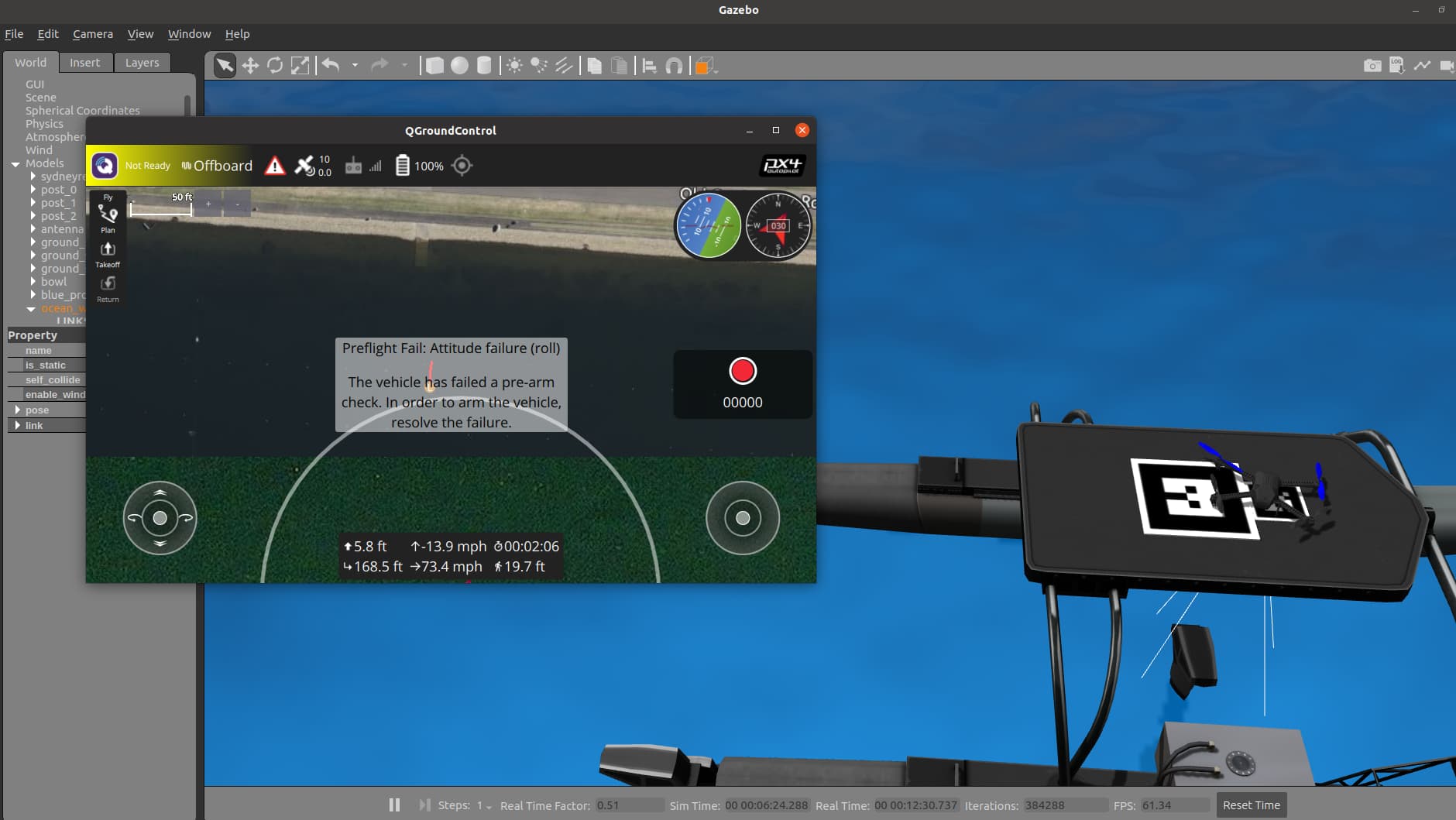Click Not Ready status in QGroundControl
The image size is (1456, 820).
[147, 166]
